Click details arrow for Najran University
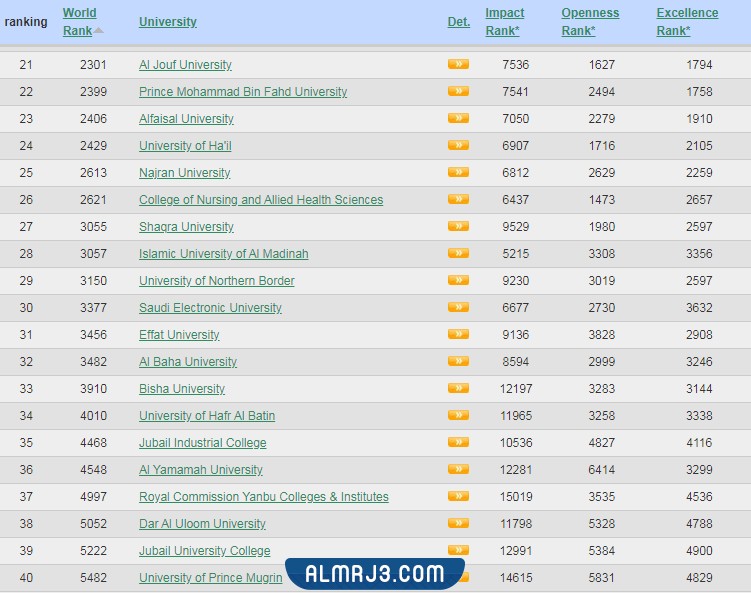Image resolution: width=751 pixels, height=593 pixels. (x=458, y=172)
